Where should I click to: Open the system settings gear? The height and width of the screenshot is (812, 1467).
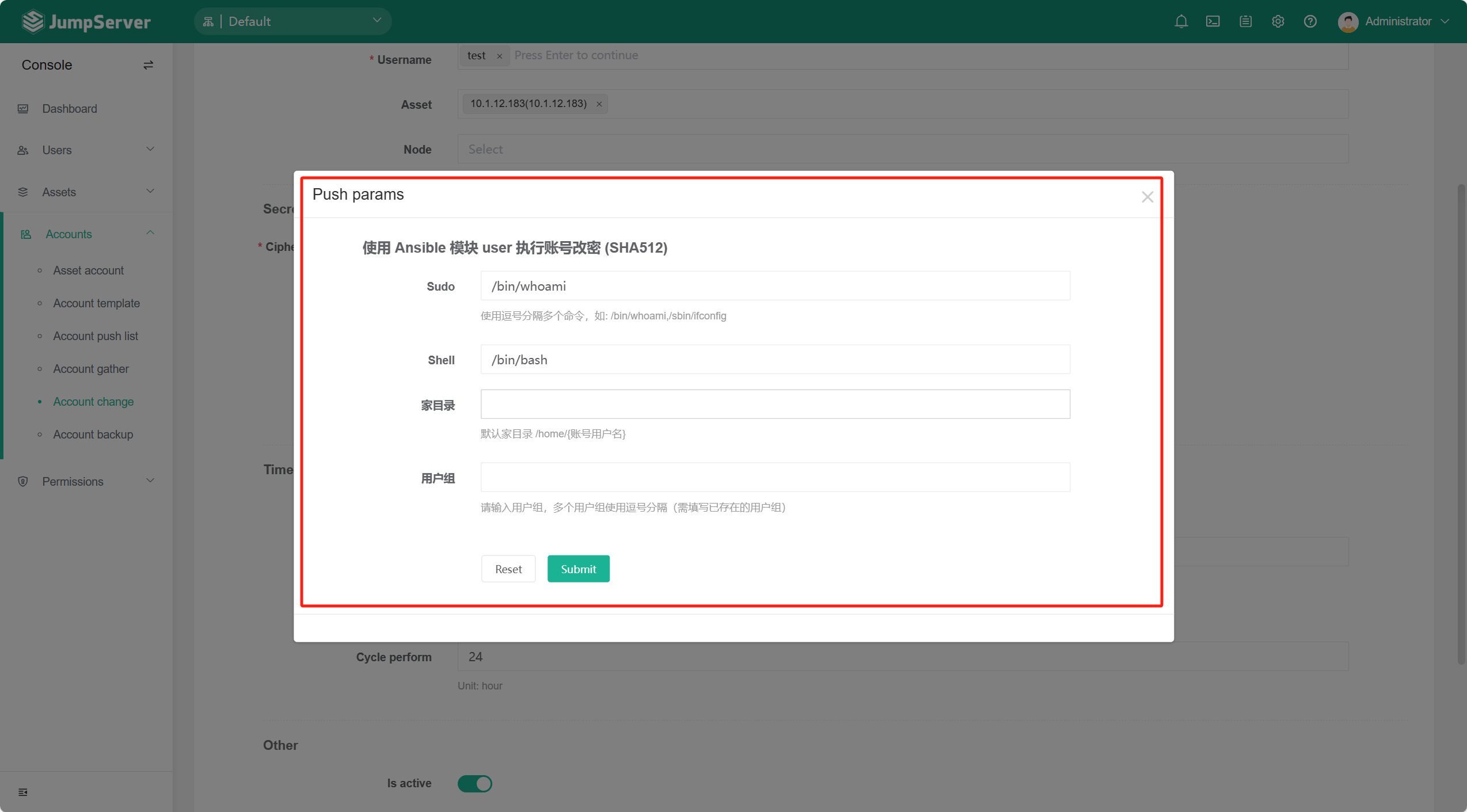[1278, 21]
